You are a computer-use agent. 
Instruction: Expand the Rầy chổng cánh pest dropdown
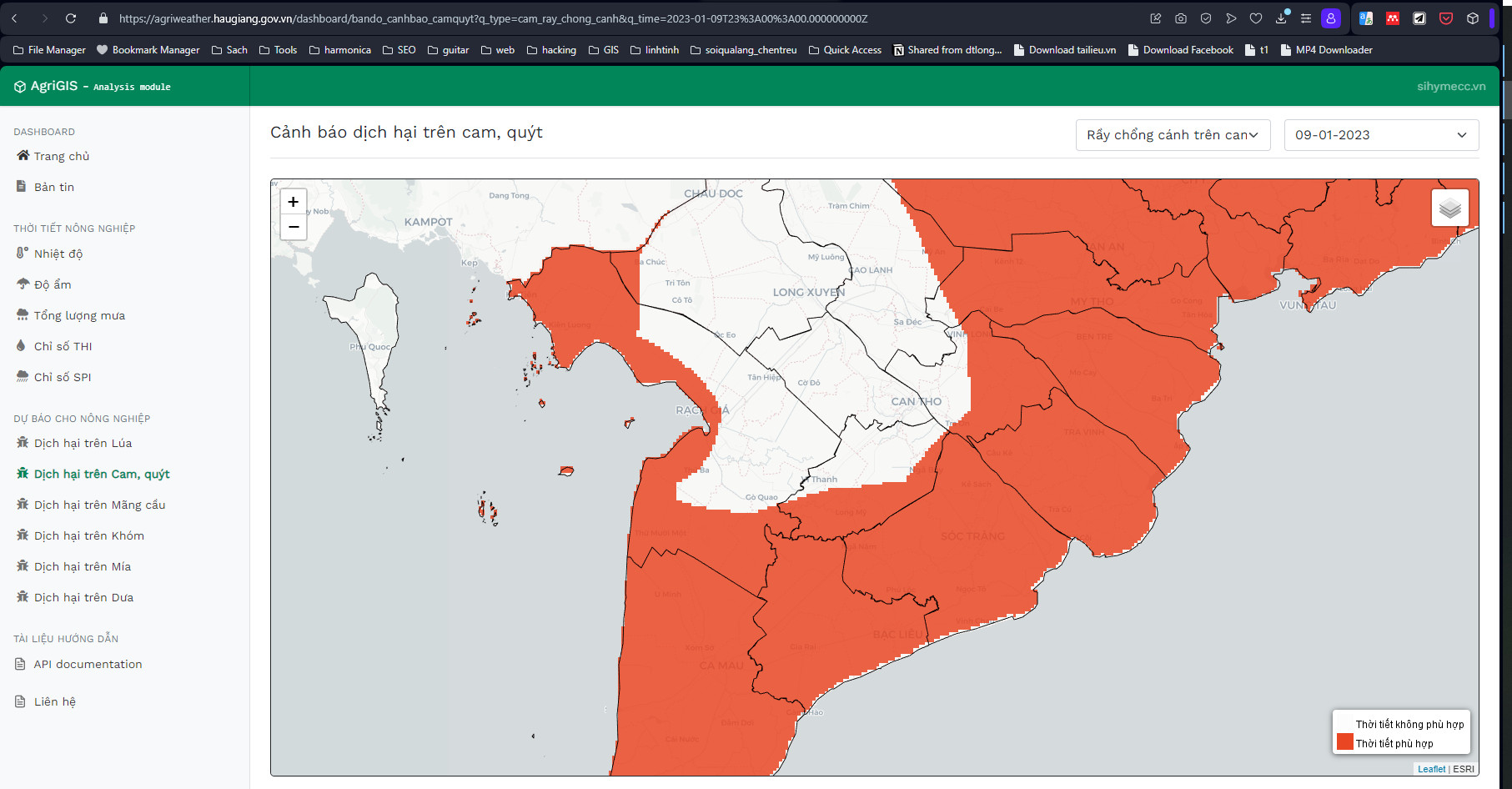click(x=1172, y=135)
